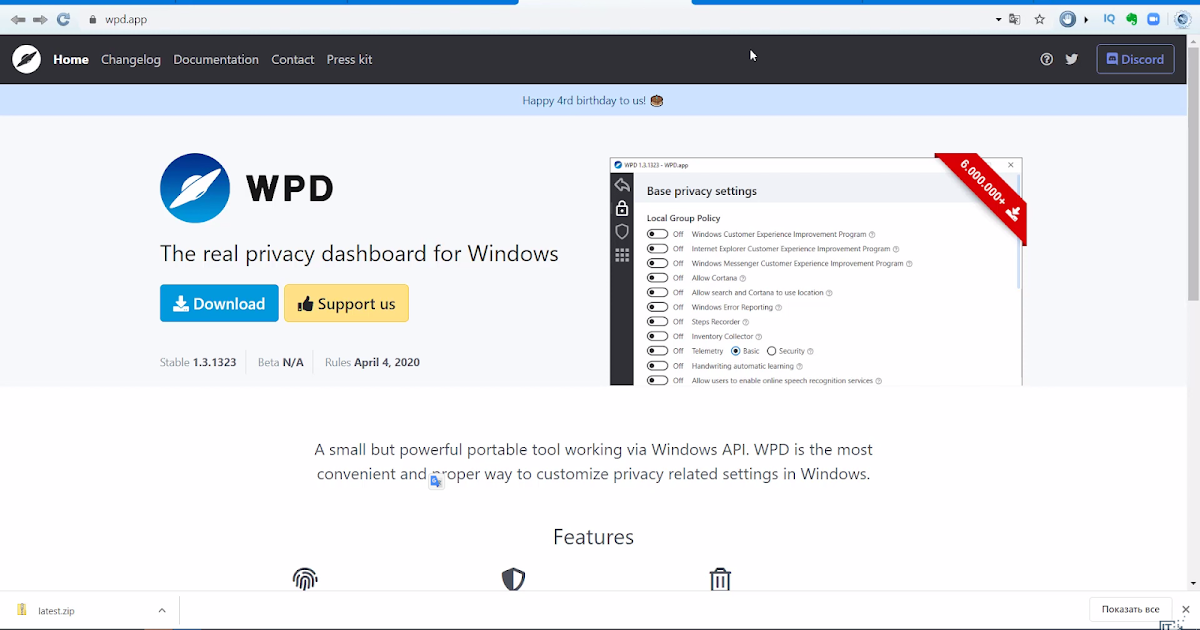Open the help question mark icon
This screenshot has height=630, width=1200.
(x=1046, y=59)
